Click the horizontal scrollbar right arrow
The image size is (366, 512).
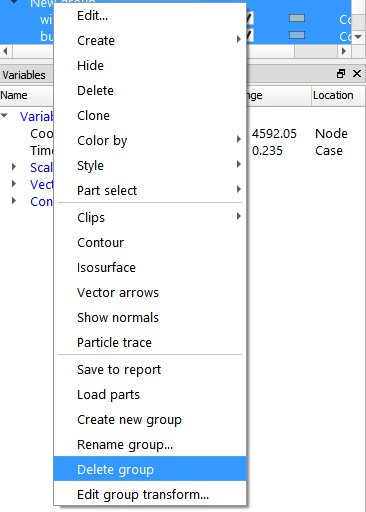point(344,51)
